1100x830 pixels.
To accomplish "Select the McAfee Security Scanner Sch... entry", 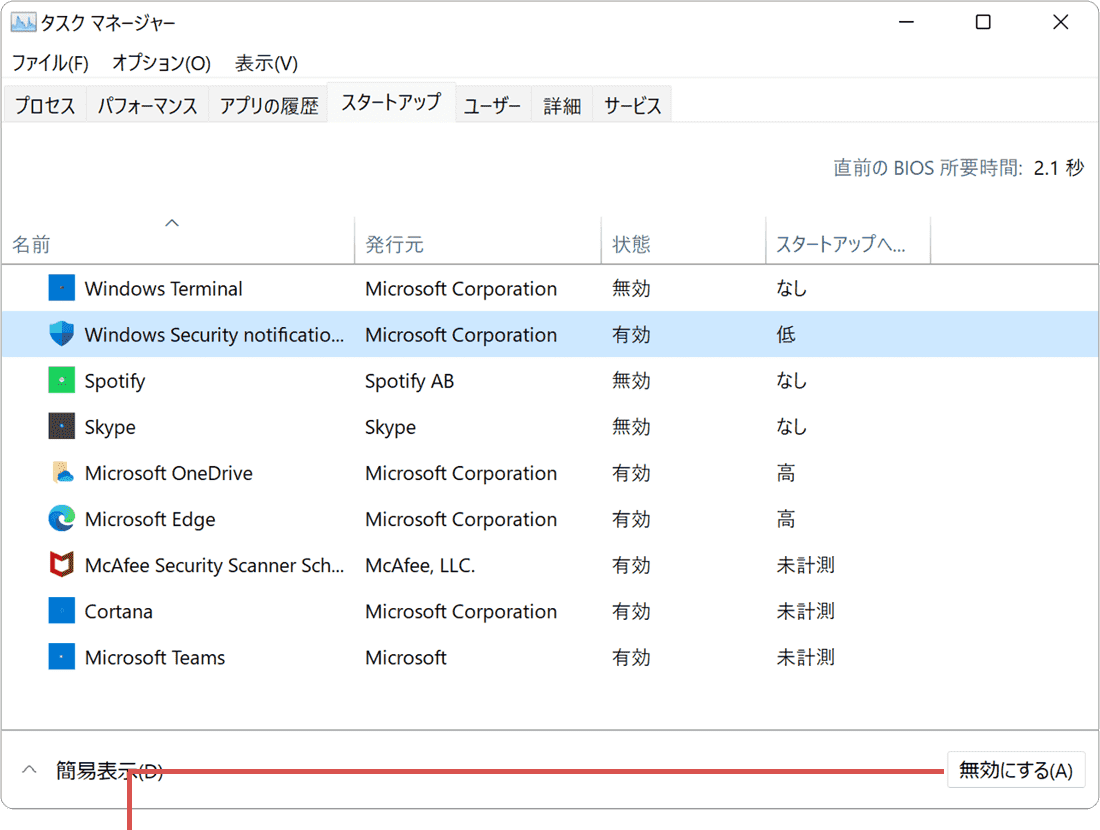I will point(214,565).
